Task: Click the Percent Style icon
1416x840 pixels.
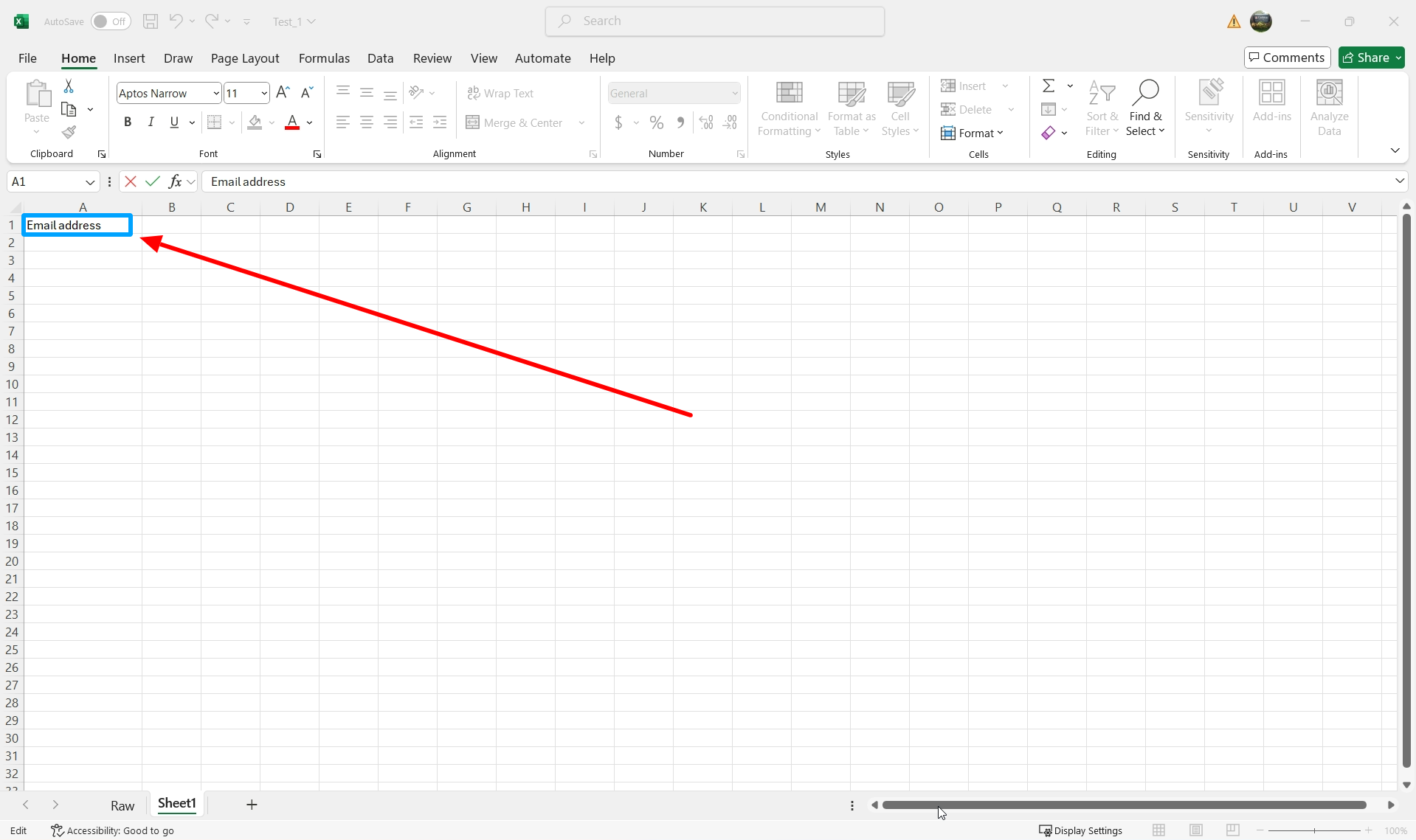Action: pos(656,122)
